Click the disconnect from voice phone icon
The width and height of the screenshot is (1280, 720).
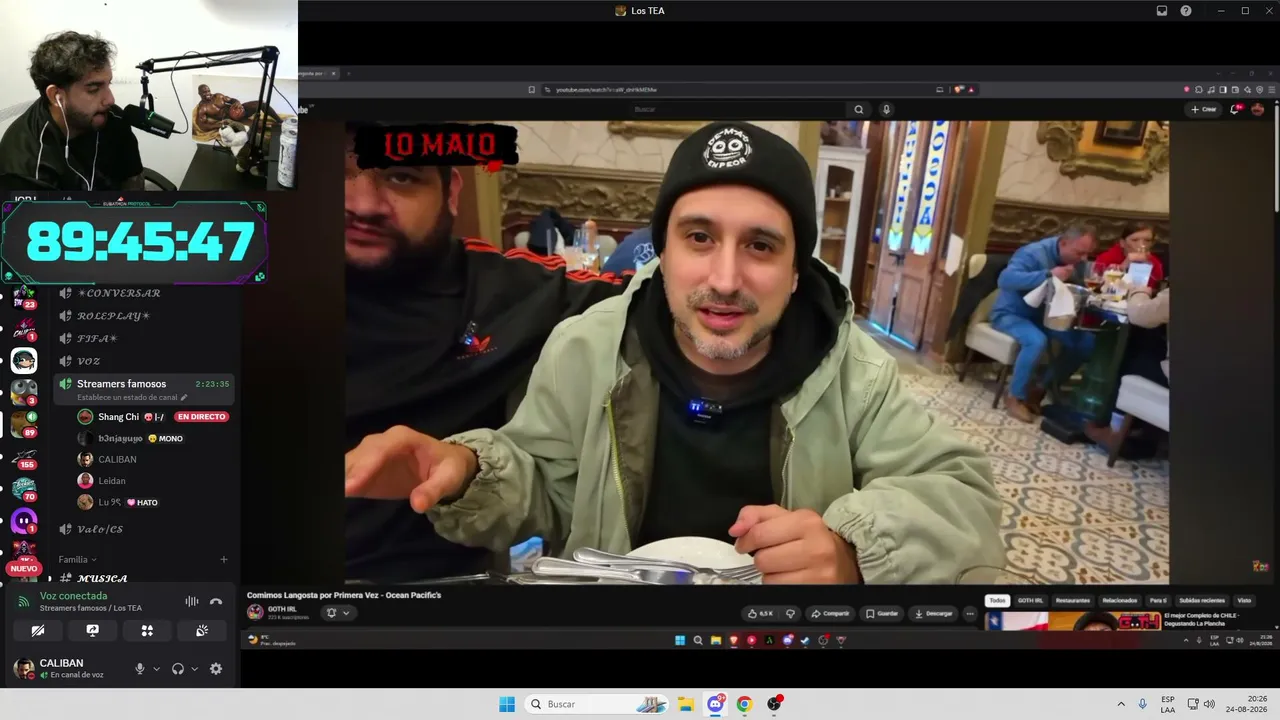(x=216, y=601)
